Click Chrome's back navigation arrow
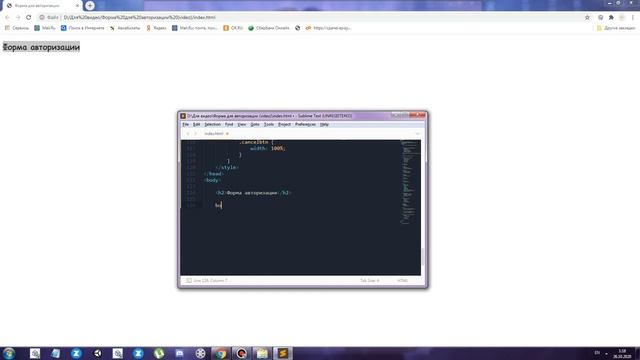The image size is (640, 360). tap(7, 18)
